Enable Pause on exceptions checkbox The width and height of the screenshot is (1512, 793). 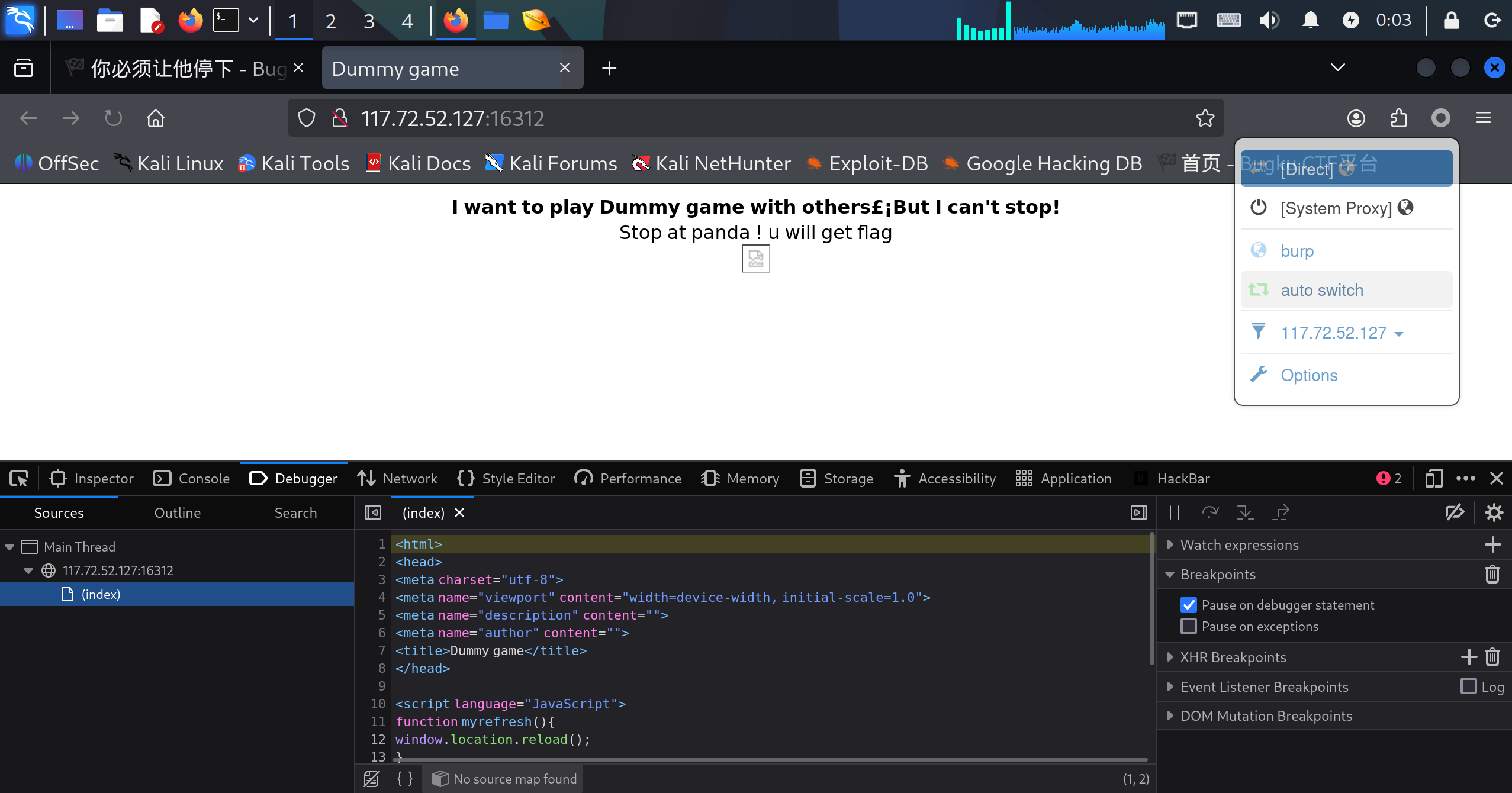tap(1189, 626)
